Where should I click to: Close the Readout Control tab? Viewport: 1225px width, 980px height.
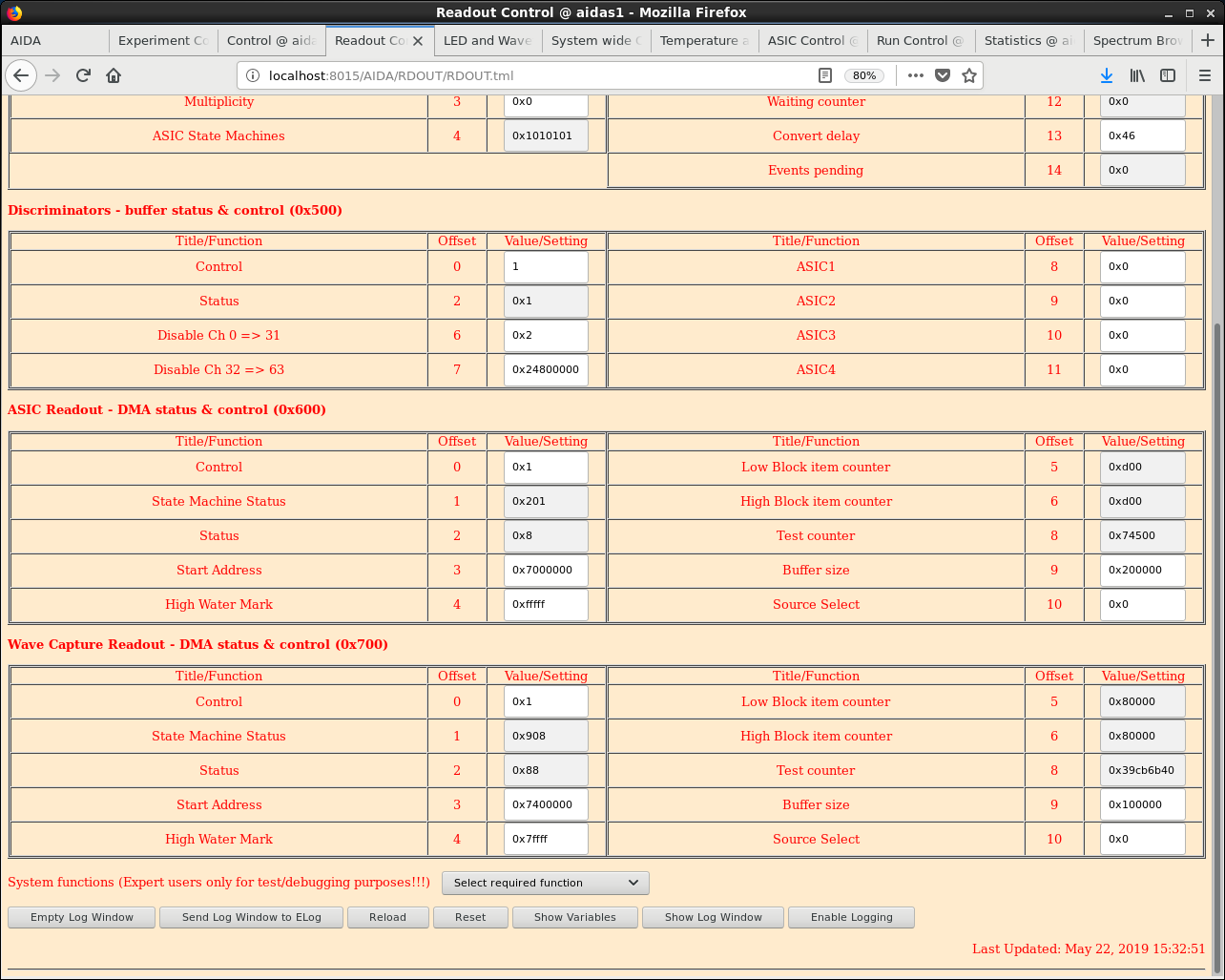418,41
